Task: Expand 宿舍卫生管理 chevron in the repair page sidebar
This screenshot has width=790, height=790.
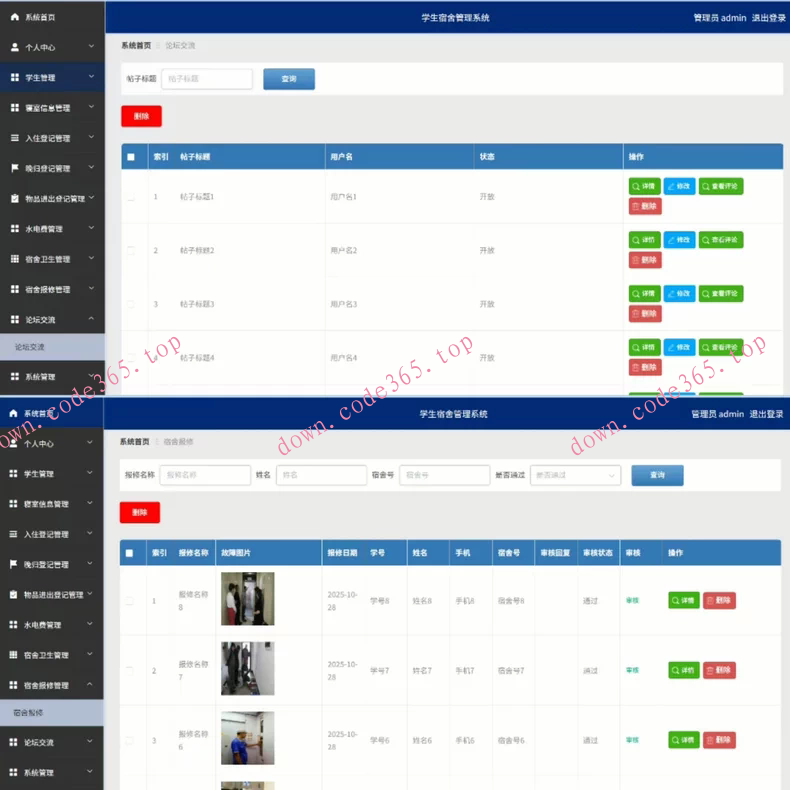Action: coord(90,654)
